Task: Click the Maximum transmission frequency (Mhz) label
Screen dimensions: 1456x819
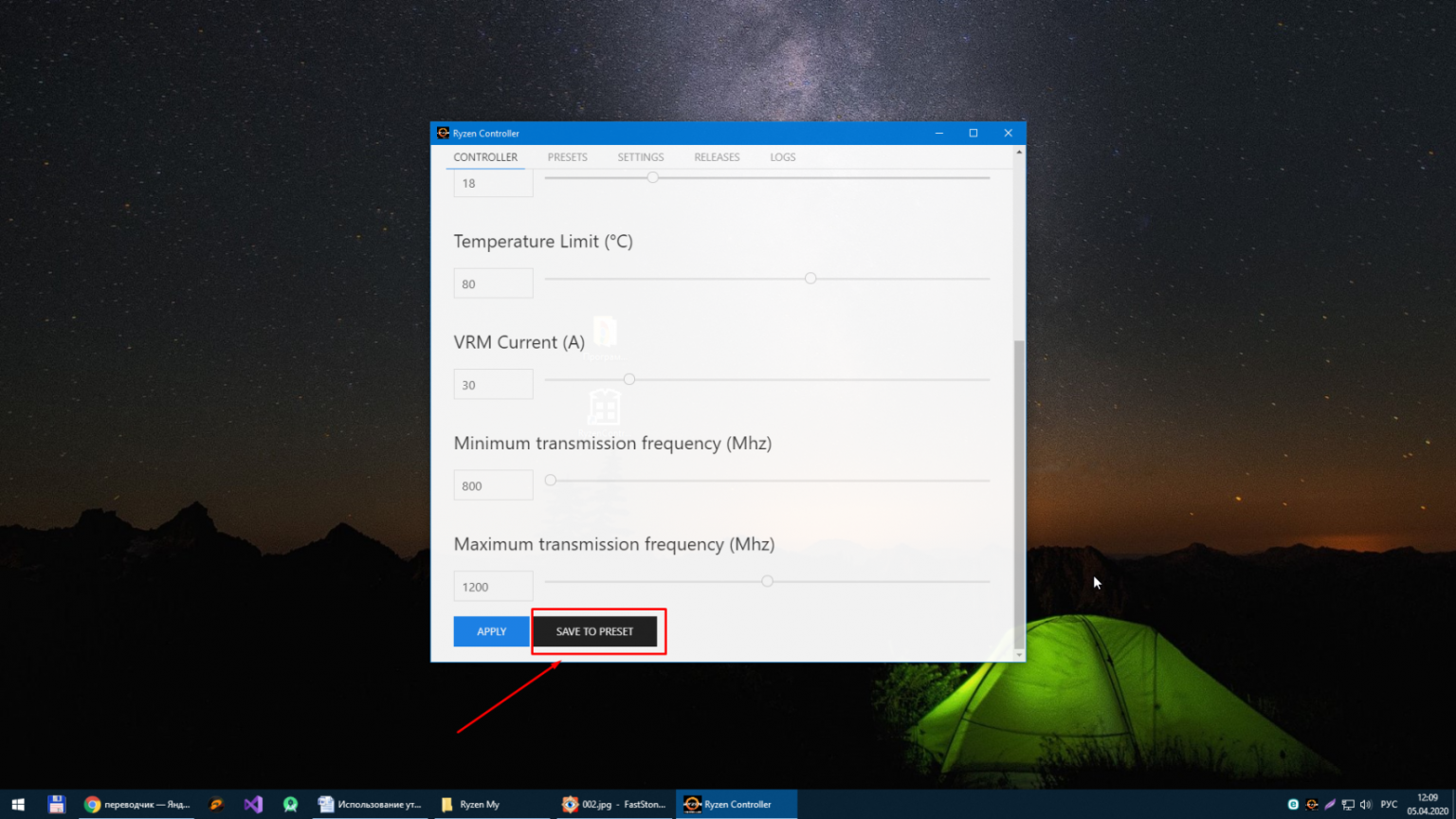Action: click(x=614, y=545)
